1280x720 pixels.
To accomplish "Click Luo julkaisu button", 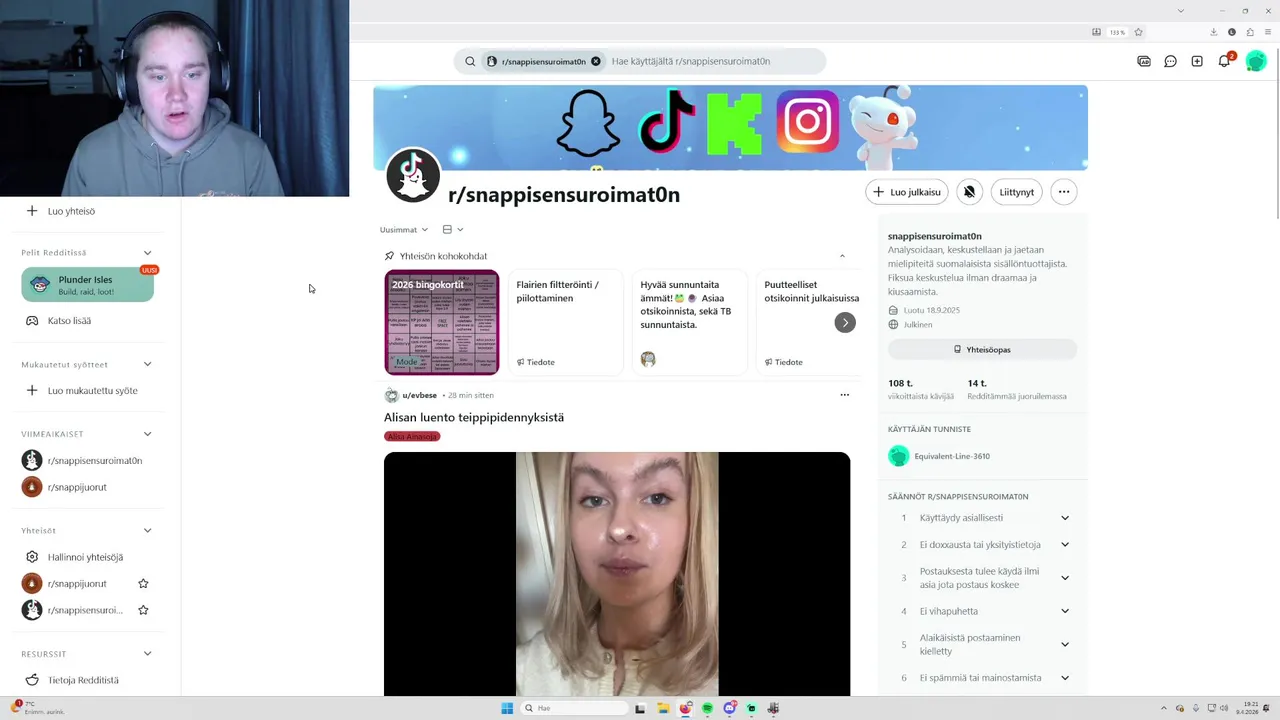I will click(907, 192).
